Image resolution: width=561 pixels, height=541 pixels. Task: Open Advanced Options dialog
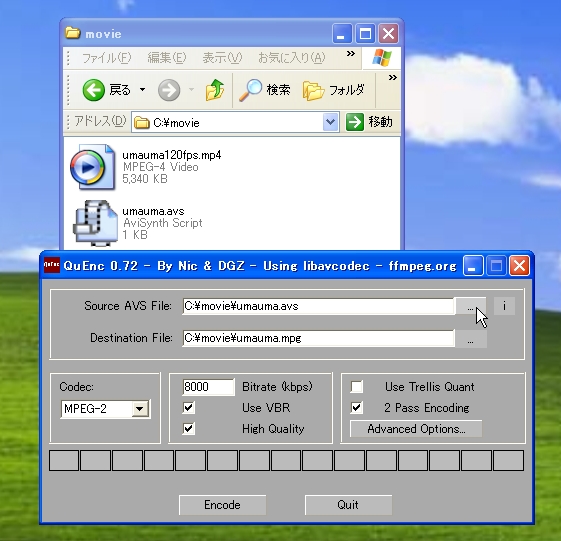click(416, 429)
